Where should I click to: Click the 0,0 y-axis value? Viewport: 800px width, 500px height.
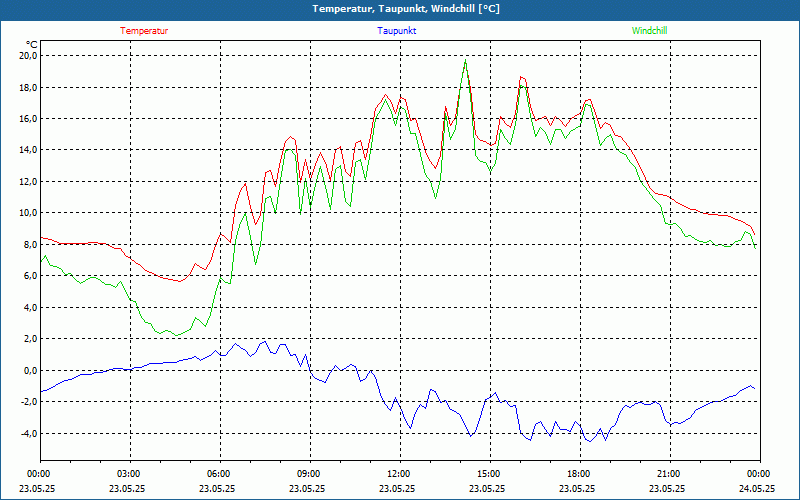point(30,370)
